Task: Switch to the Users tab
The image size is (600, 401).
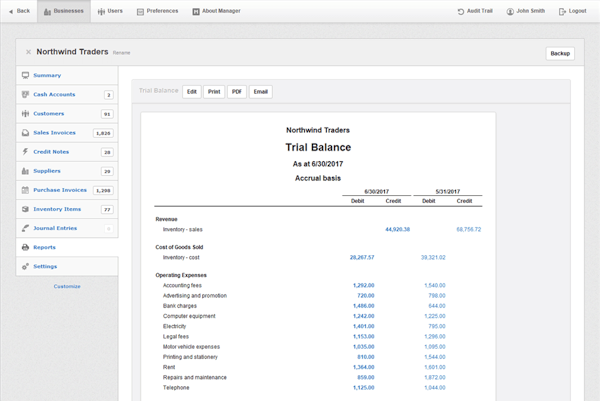Action: click(x=111, y=11)
